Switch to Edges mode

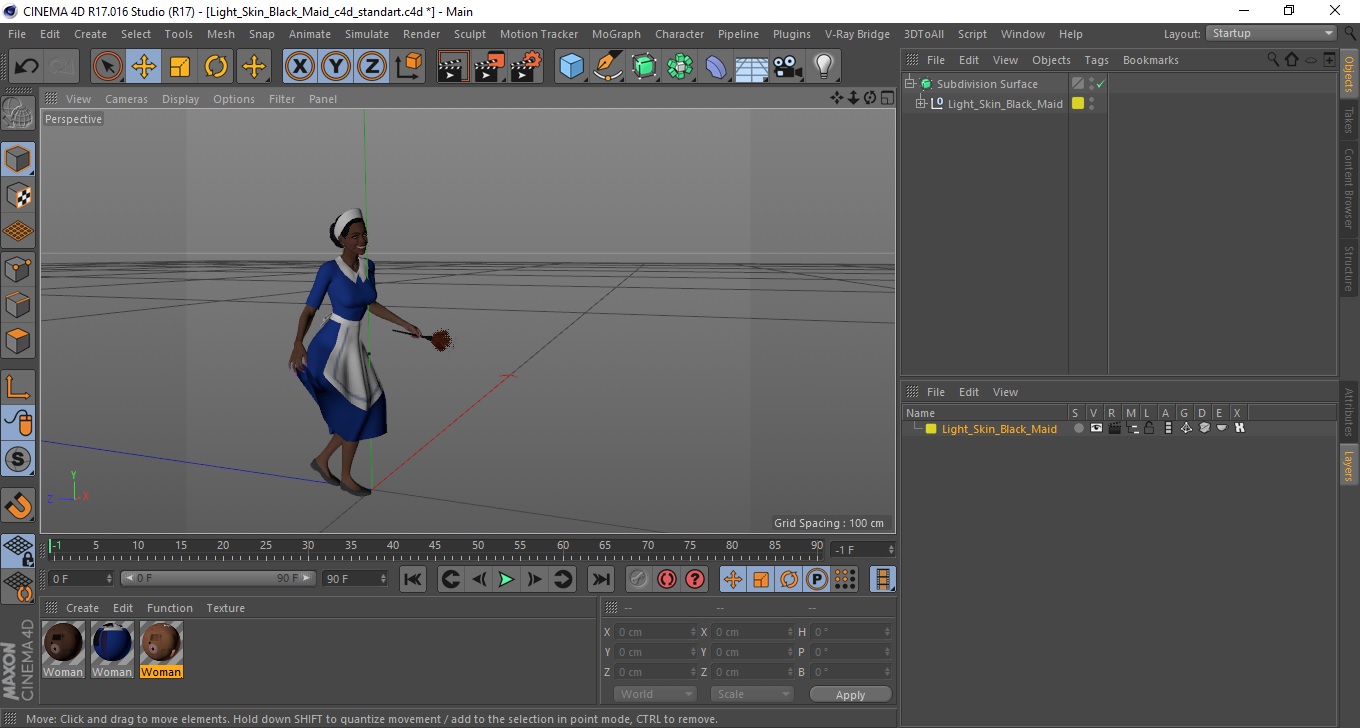click(x=18, y=304)
